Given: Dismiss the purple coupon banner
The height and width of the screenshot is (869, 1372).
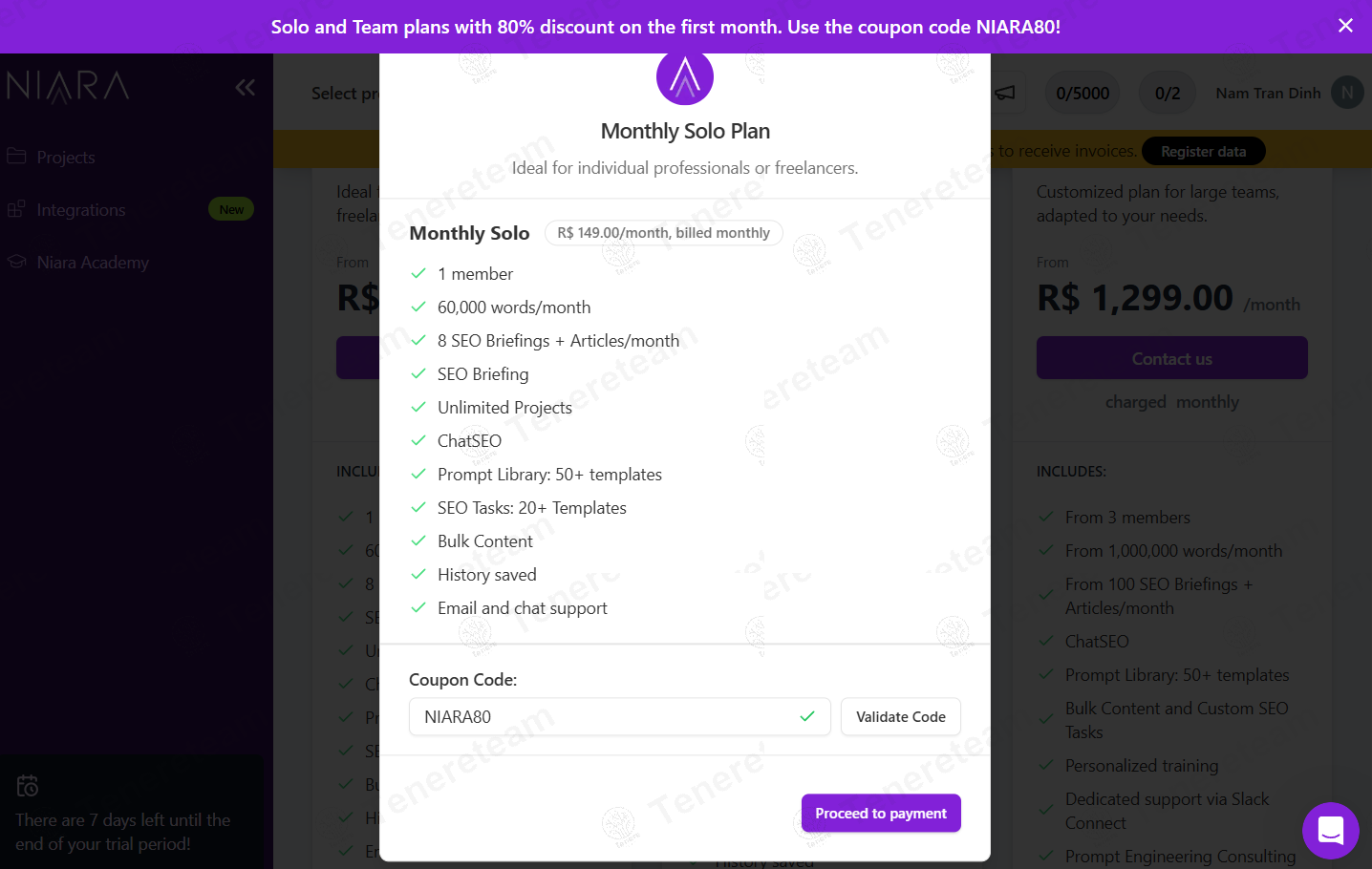Looking at the screenshot, I should pyautogui.click(x=1345, y=26).
